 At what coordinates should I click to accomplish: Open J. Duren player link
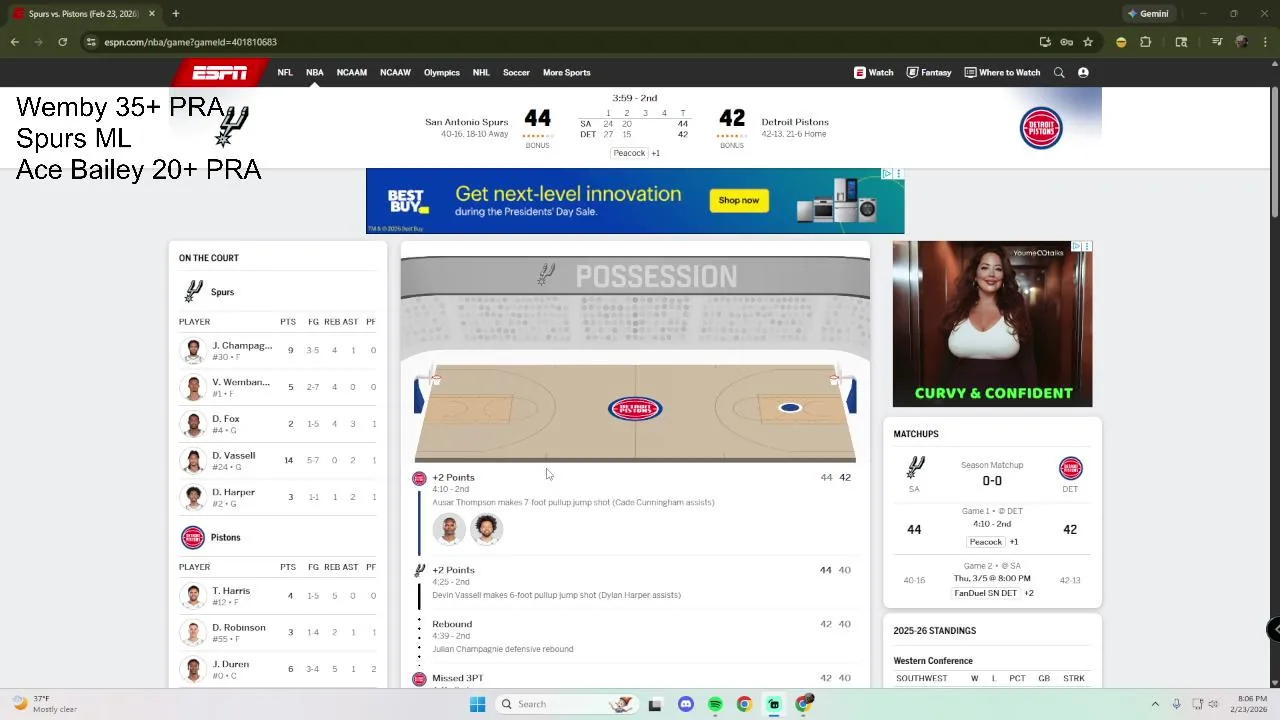(231, 664)
